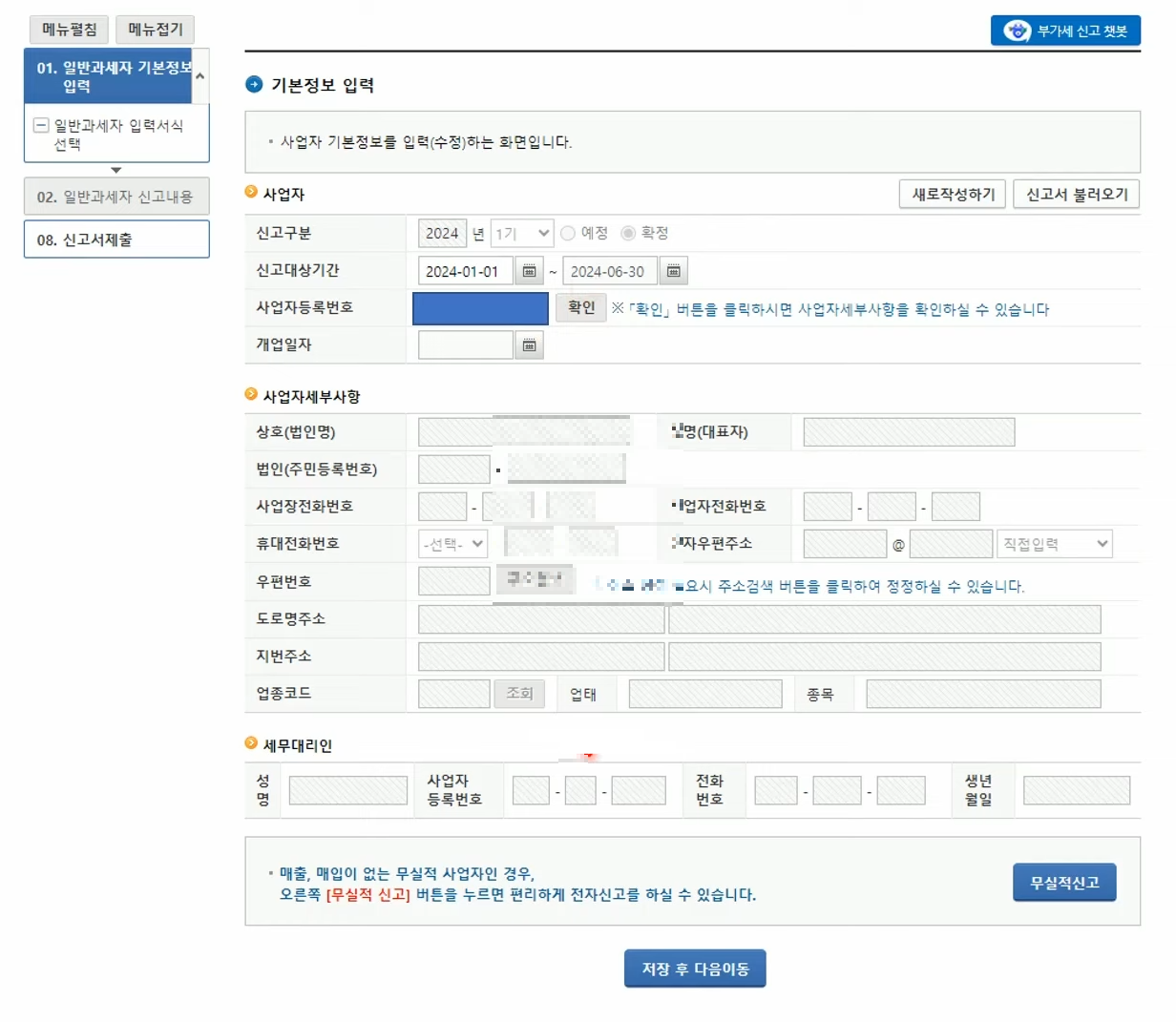1176x1022 pixels.
Task: Open the -선택- phone prefix dropdown
Action: pos(451,543)
